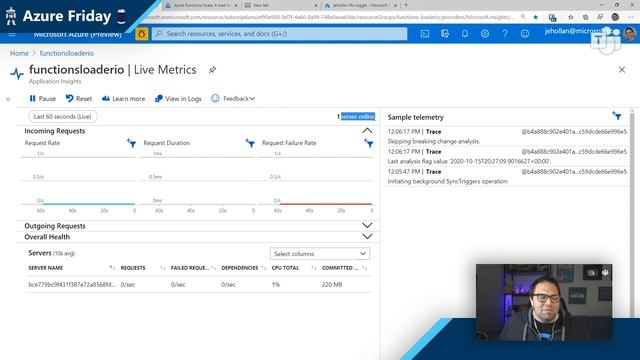This screenshot has height=360, width=640.
Task: Filter the Request Duration chart
Action: click(x=250, y=143)
